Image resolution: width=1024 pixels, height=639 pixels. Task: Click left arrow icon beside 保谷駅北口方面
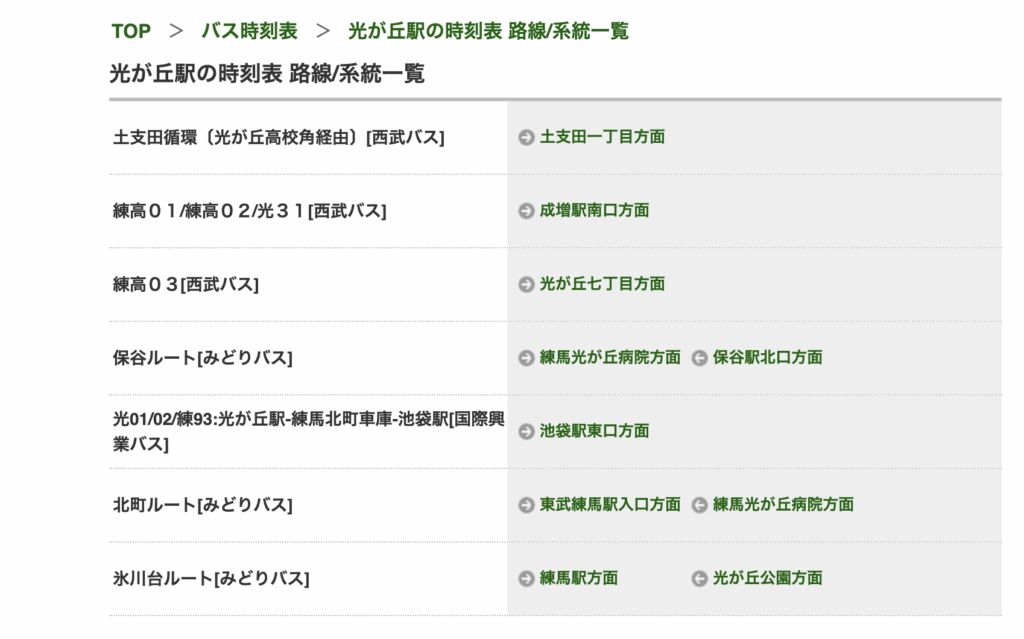coord(700,358)
